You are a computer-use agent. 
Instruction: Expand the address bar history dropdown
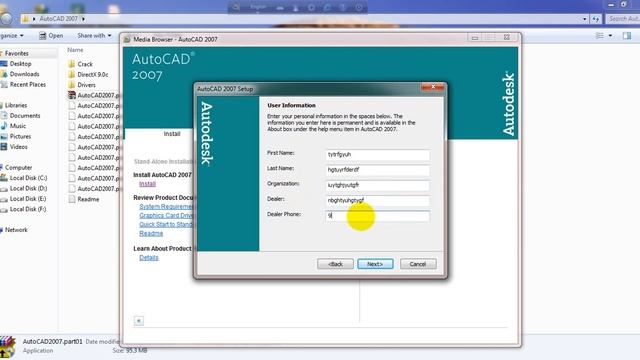tap(584, 19)
